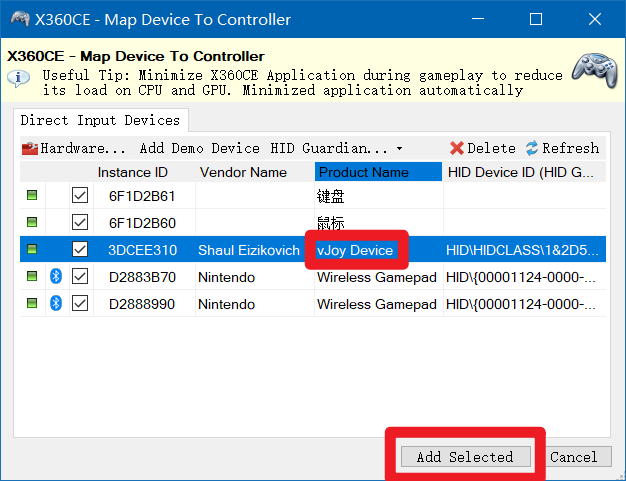Toggle checkbox for device 6F1D2B61
This screenshot has width=626, height=481.
click(80, 196)
